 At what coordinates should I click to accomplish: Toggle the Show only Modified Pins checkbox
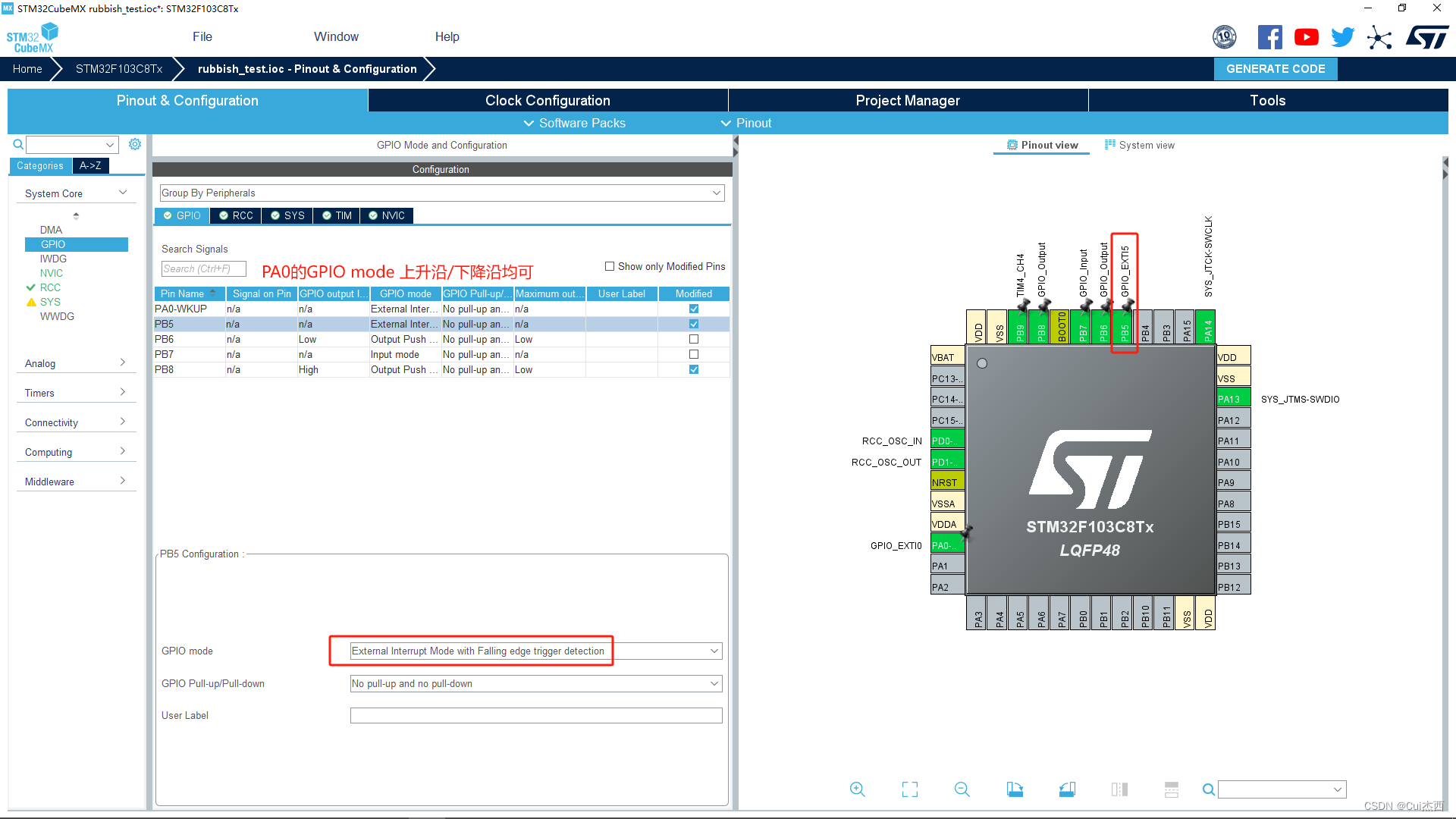pyautogui.click(x=609, y=266)
